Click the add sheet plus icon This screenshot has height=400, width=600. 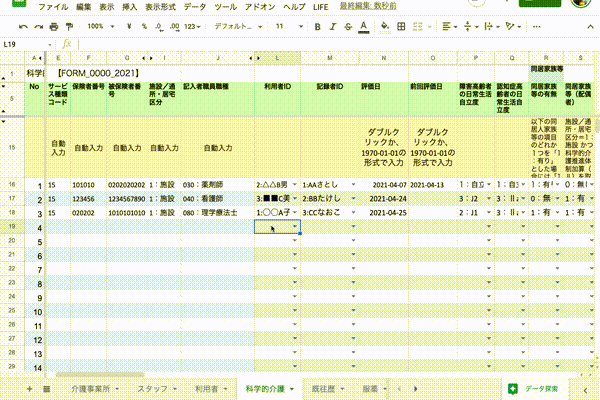pos(29,387)
